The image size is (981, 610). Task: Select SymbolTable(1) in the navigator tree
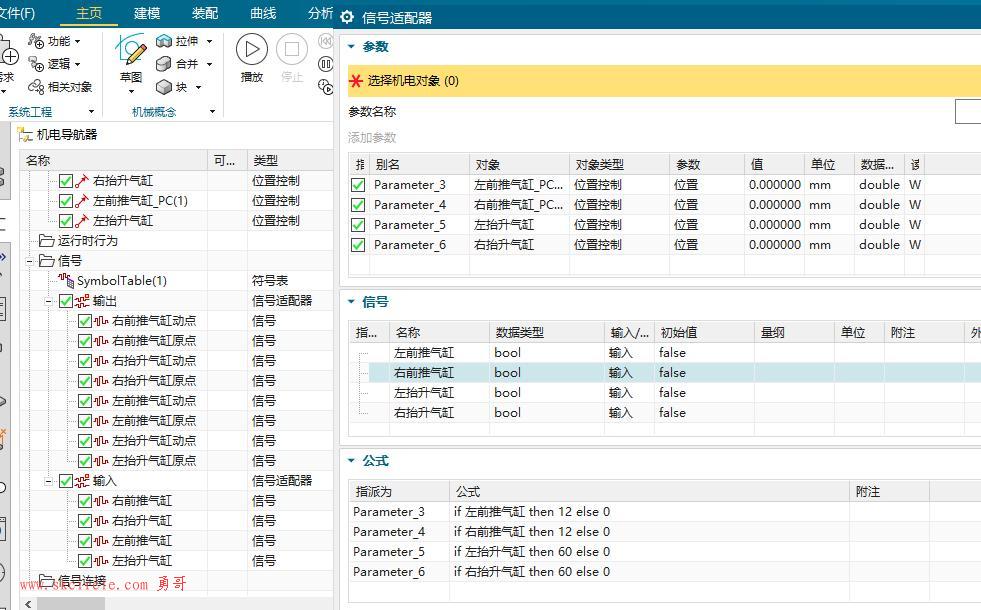click(121, 281)
